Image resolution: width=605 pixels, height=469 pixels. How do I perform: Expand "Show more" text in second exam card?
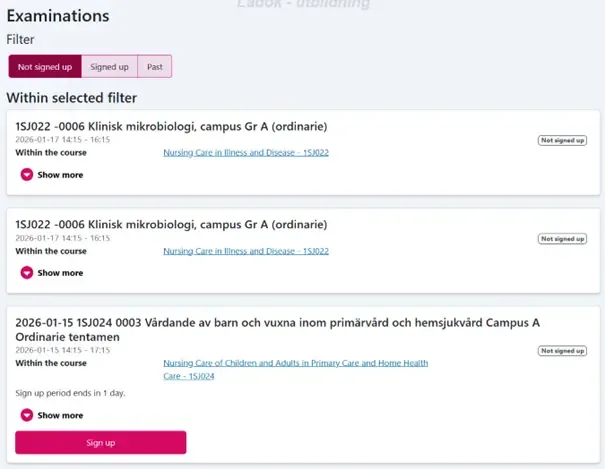(60, 273)
